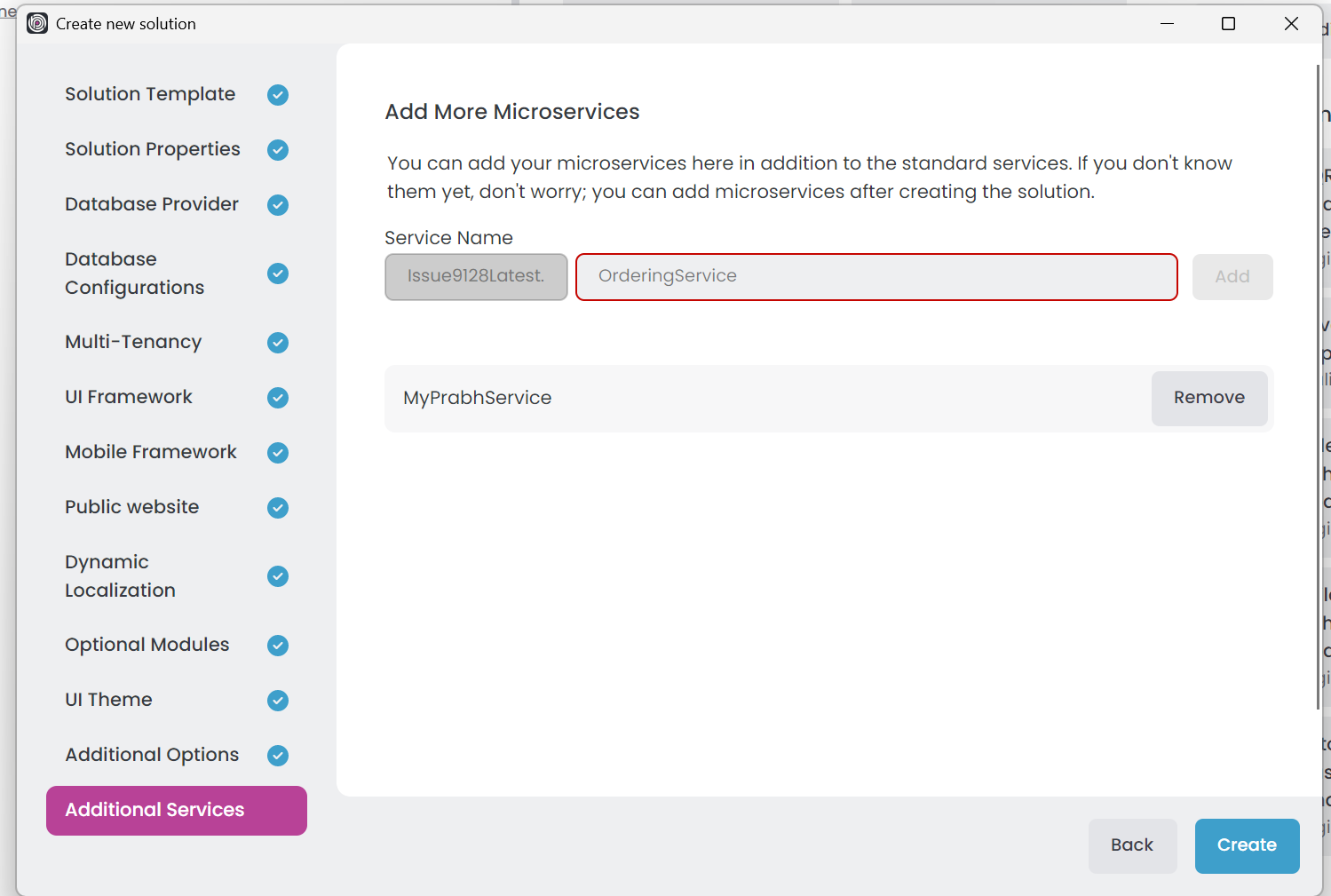Navigate to the Additional Options step

point(152,755)
